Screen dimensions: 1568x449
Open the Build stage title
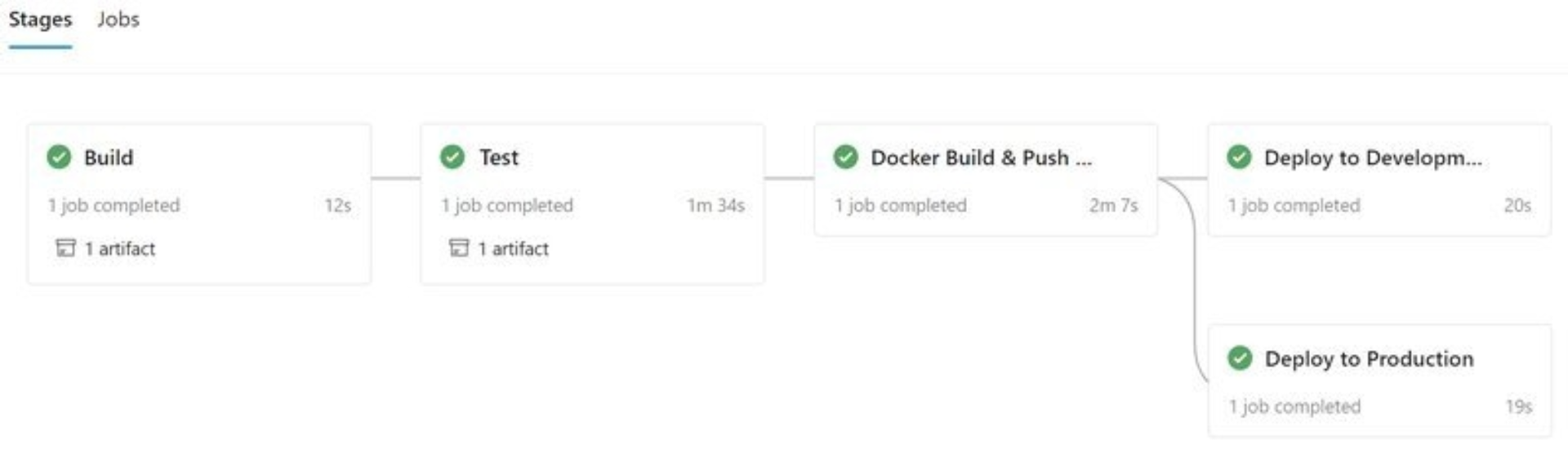[109, 158]
